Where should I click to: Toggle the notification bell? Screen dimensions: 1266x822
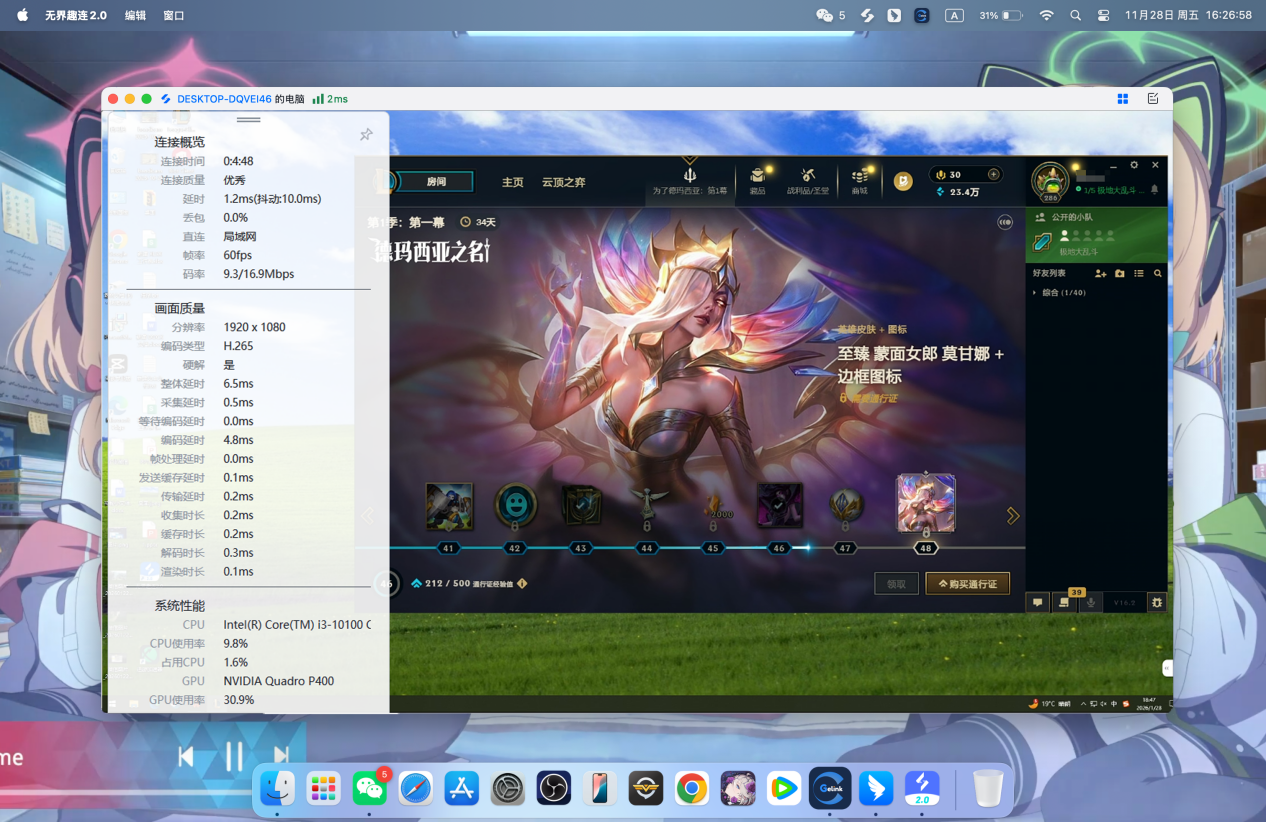[1154, 189]
